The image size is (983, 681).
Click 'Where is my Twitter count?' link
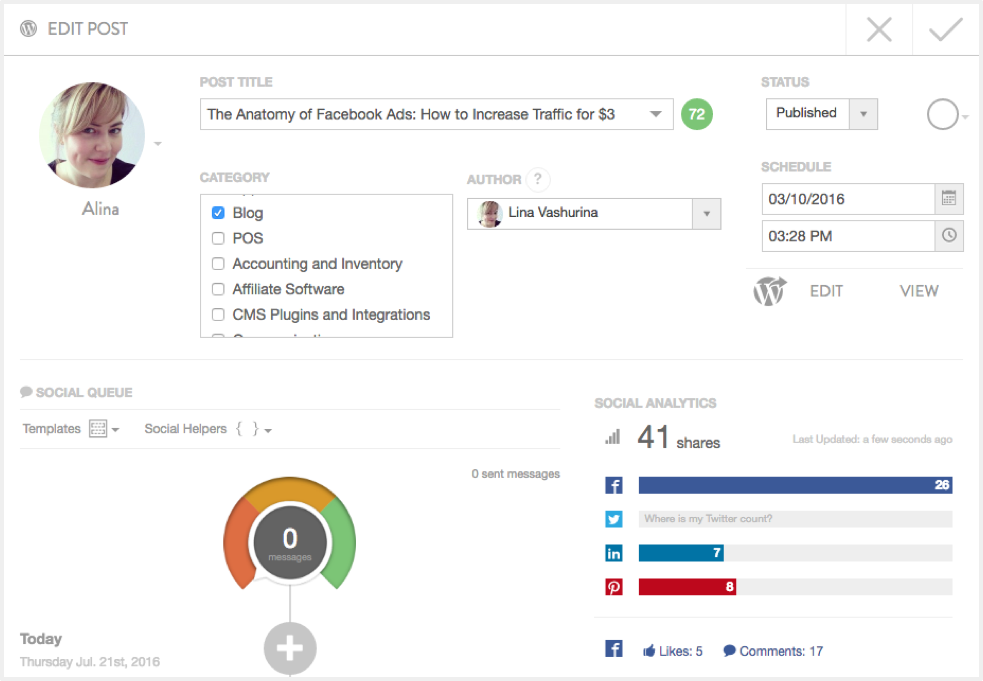708,519
